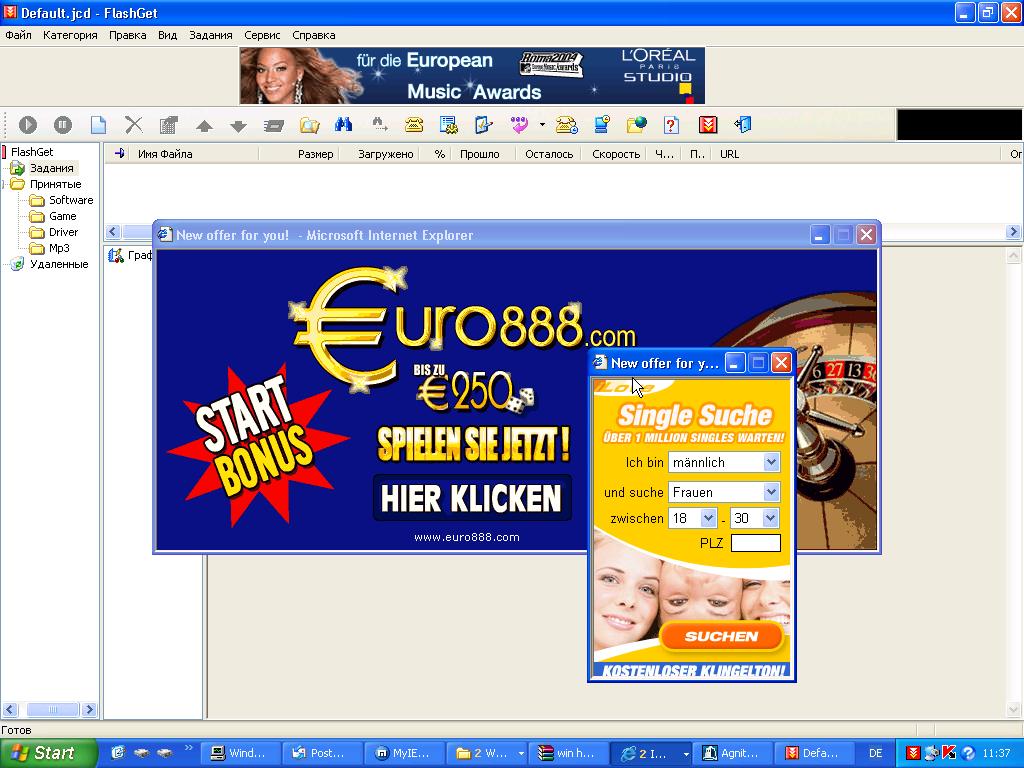Click the L'Oréal European Music Awards banner
This screenshot has height=768, width=1024.
(x=472, y=76)
